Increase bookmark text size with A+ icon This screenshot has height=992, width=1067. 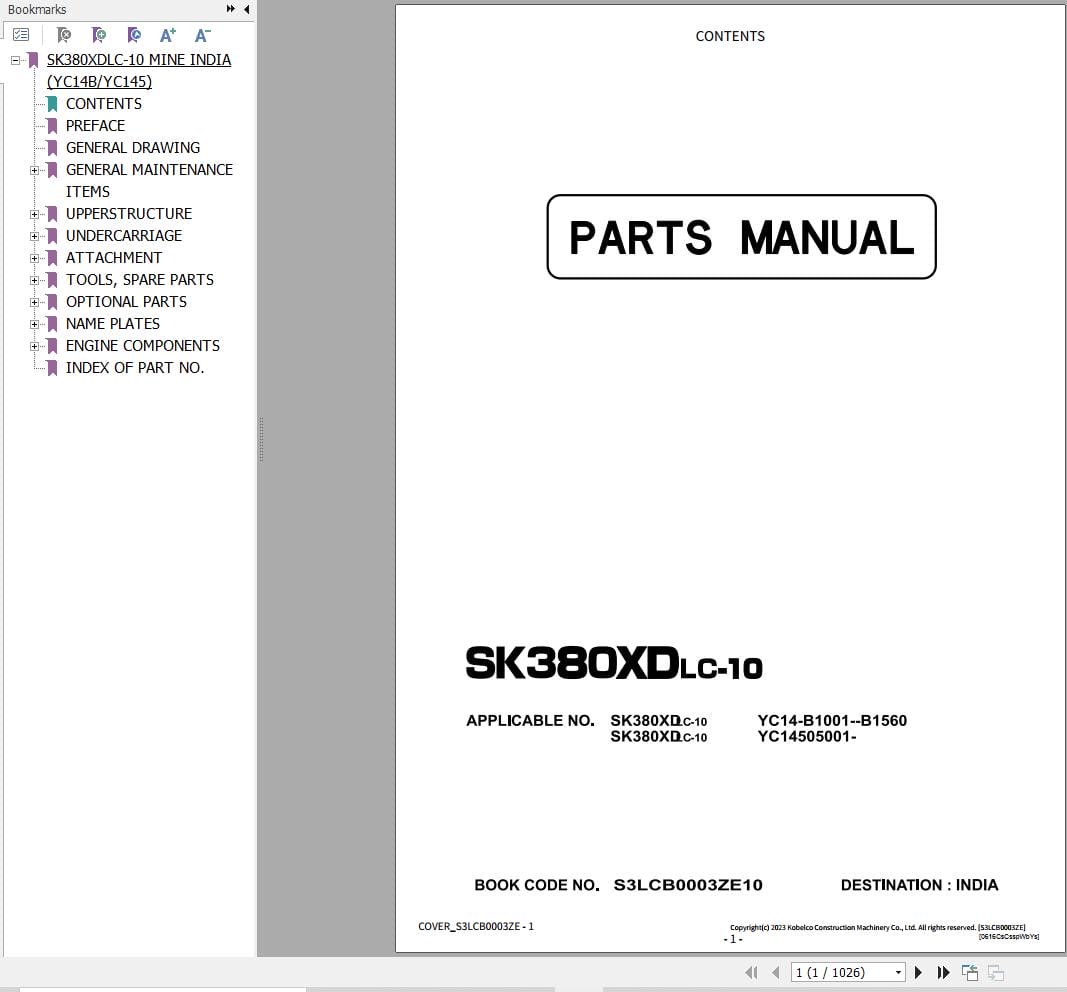coord(168,35)
